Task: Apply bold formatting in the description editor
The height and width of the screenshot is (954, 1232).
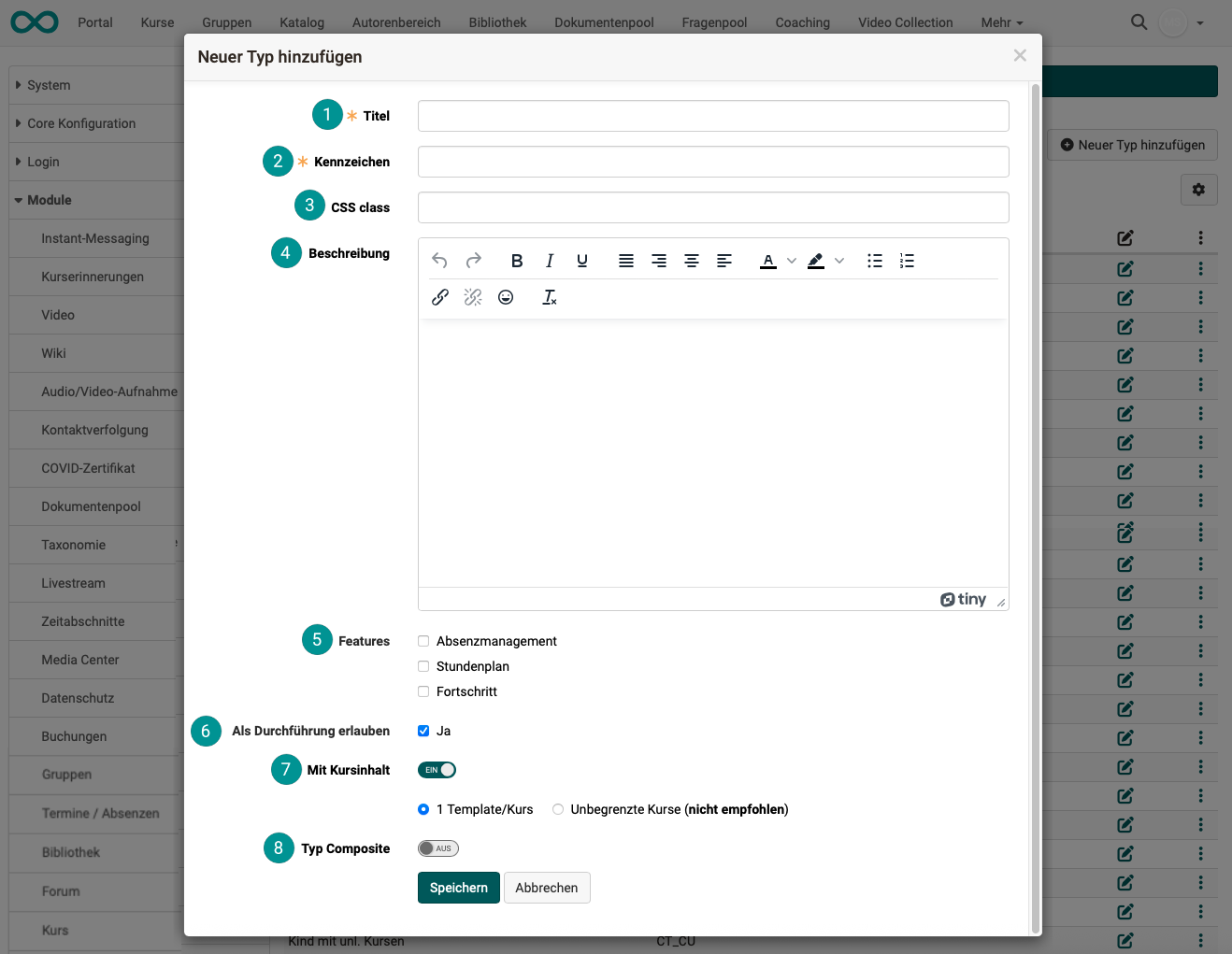Action: pos(517,260)
